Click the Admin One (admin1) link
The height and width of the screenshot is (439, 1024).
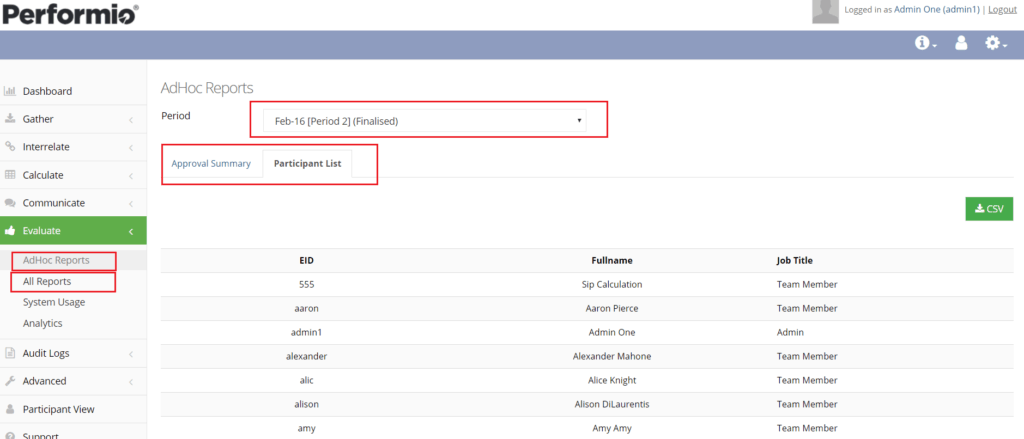coord(936,10)
